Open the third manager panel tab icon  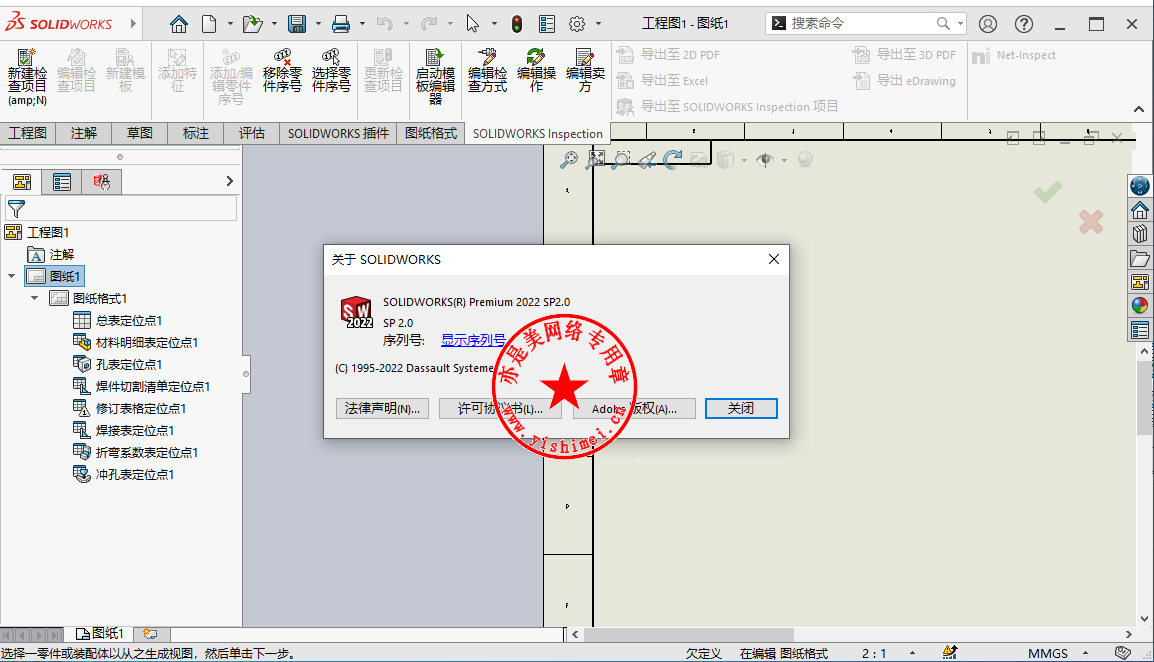(x=102, y=182)
